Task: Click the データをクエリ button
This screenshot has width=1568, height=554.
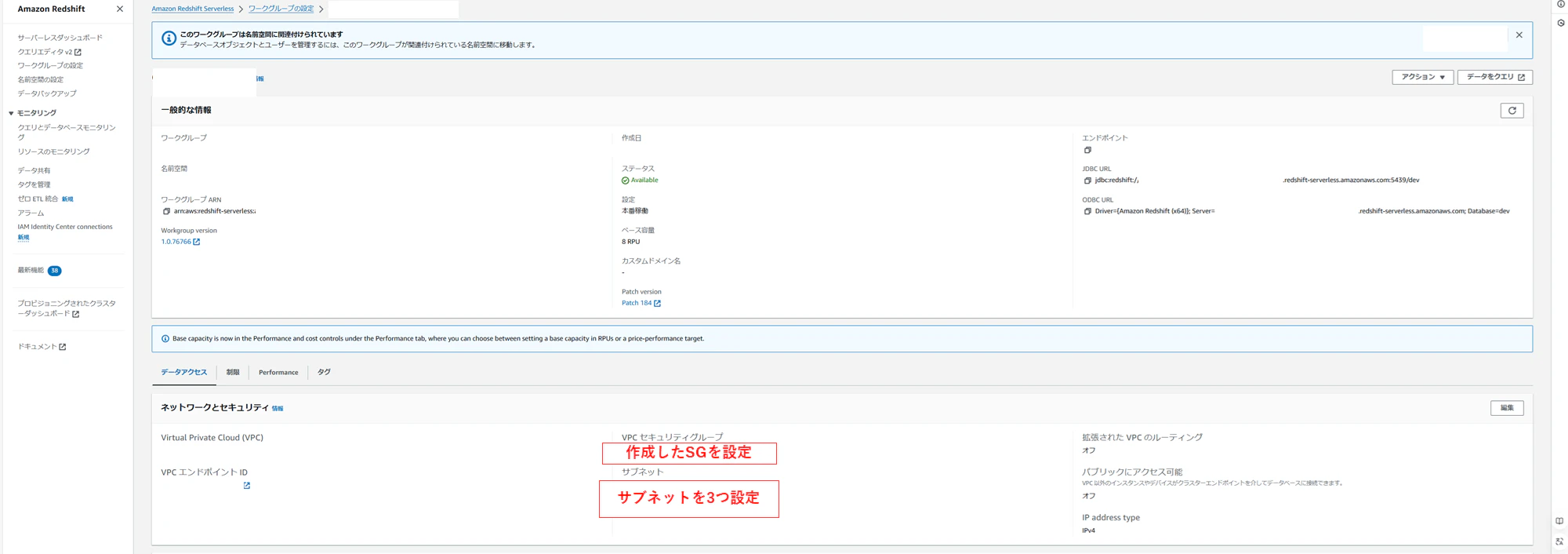Action: 1494,77
